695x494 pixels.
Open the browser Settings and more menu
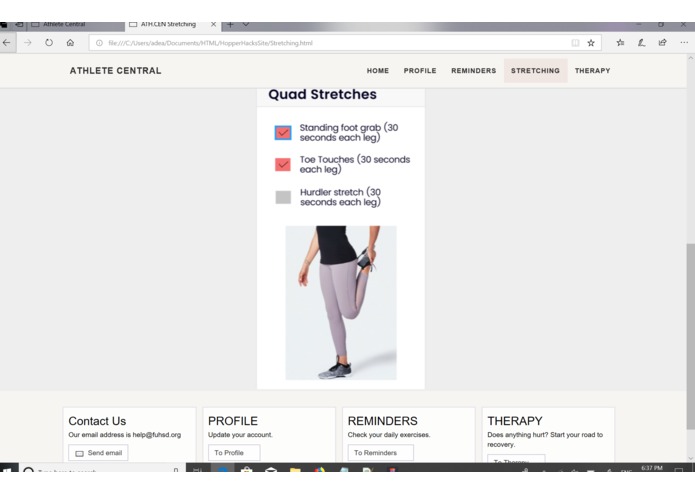click(x=684, y=43)
